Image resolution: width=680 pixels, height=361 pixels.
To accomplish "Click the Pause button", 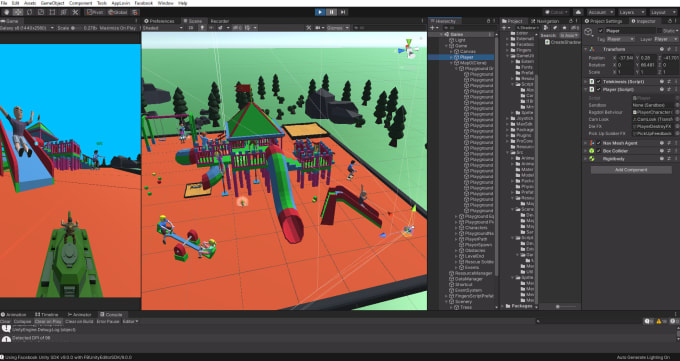I will (331, 12).
